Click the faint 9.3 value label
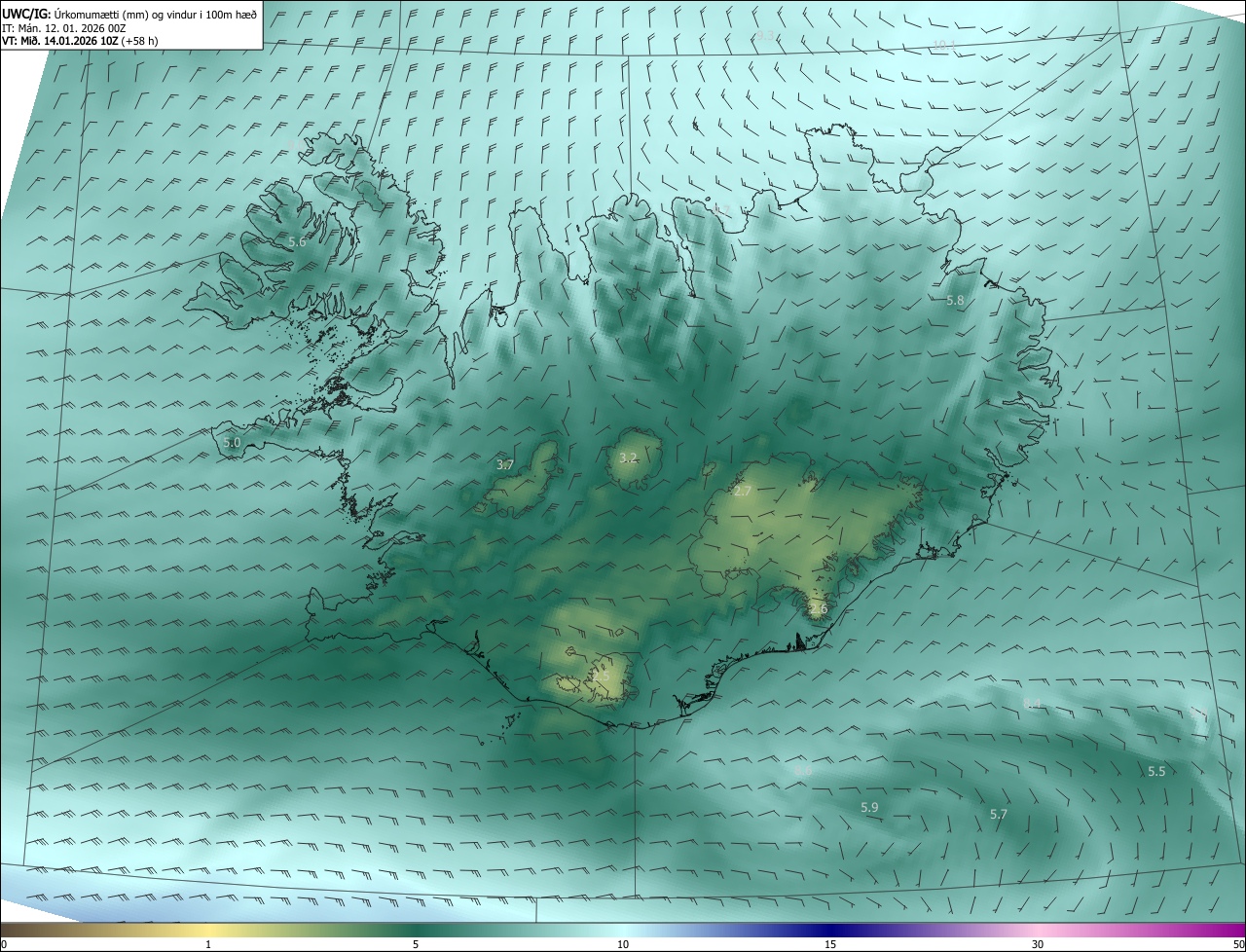1246x952 pixels. [764, 36]
